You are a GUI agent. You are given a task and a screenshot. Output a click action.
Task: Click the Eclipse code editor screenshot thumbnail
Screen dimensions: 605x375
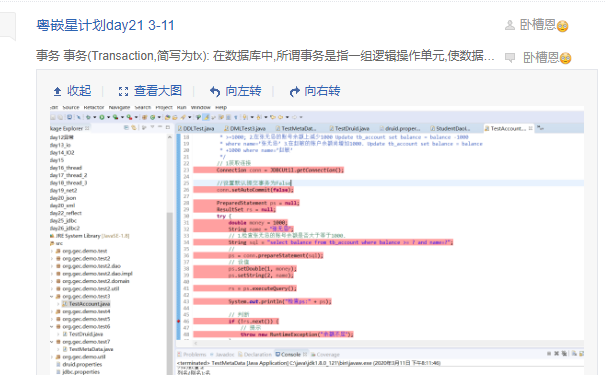(317, 239)
